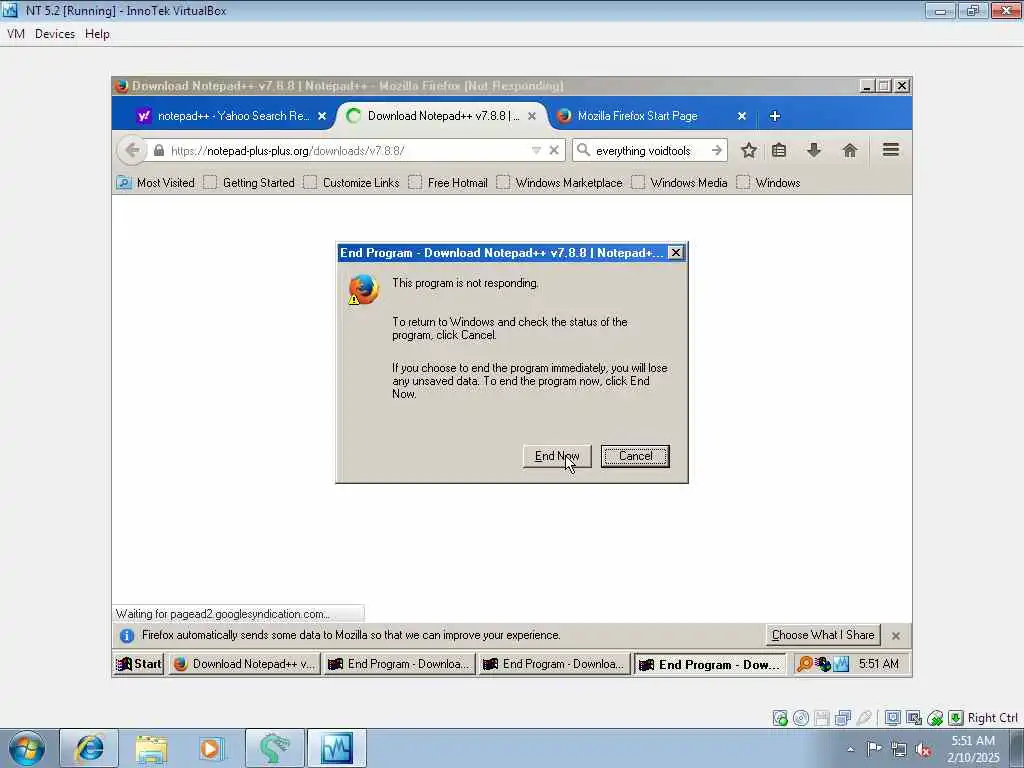The height and width of the screenshot is (768, 1024).
Task: Click the Windows Media bookmark
Action: click(x=680, y=183)
